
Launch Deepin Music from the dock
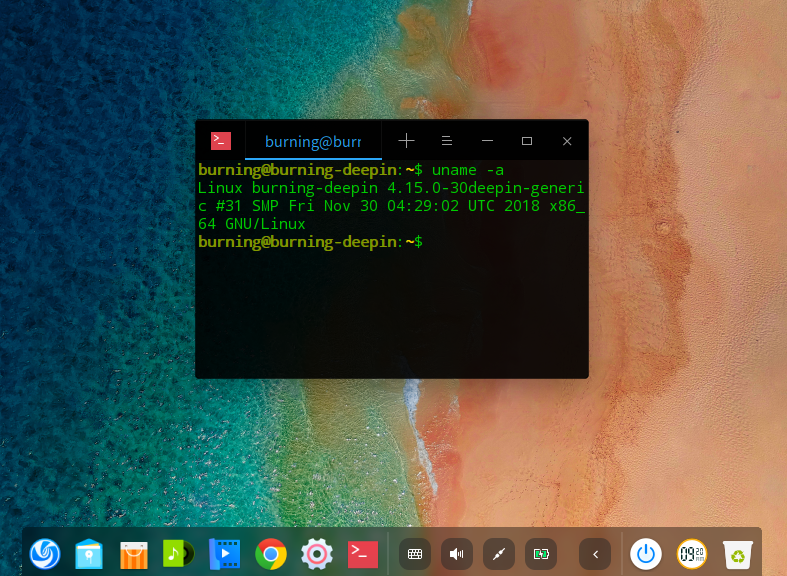178,553
